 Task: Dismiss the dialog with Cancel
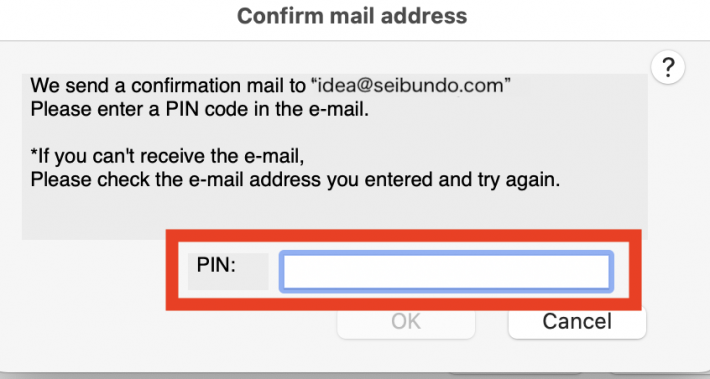click(577, 322)
